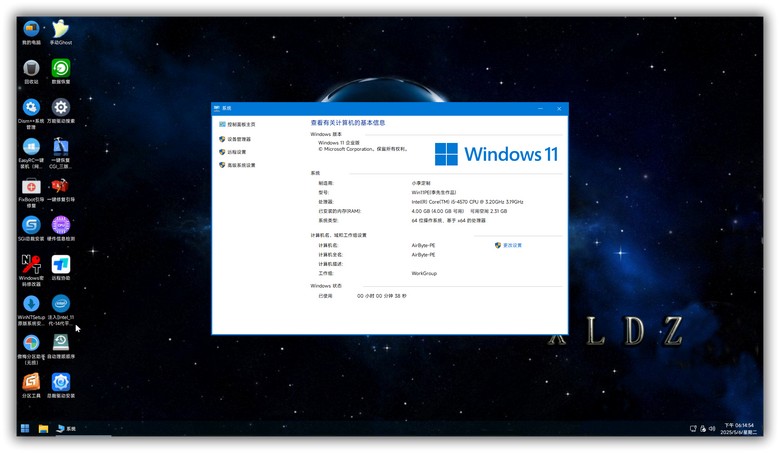Open the orange 分区工具 partition tool icon
The height and width of the screenshot is (453, 780).
coord(31,382)
